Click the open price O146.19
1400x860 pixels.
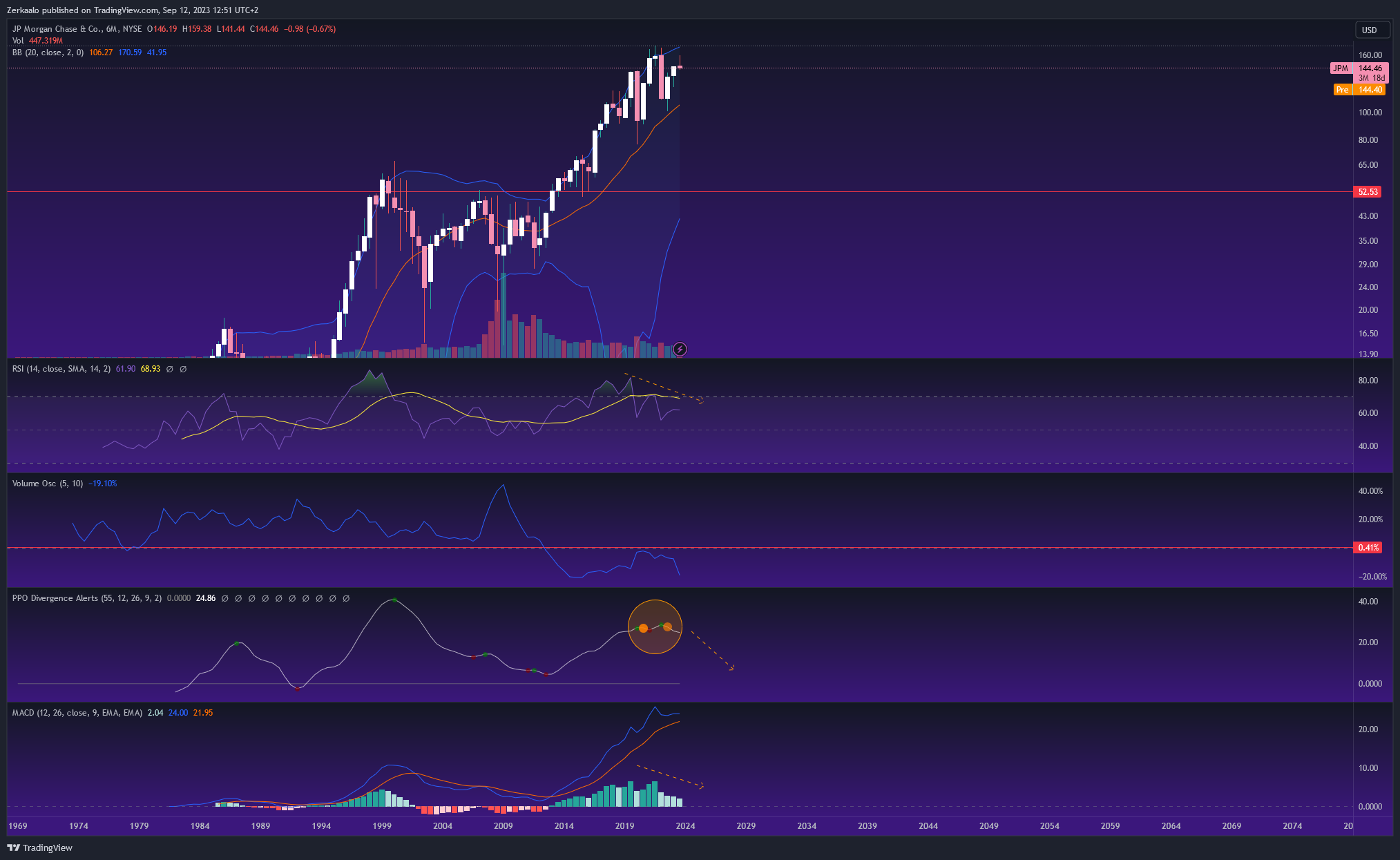pos(162,29)
